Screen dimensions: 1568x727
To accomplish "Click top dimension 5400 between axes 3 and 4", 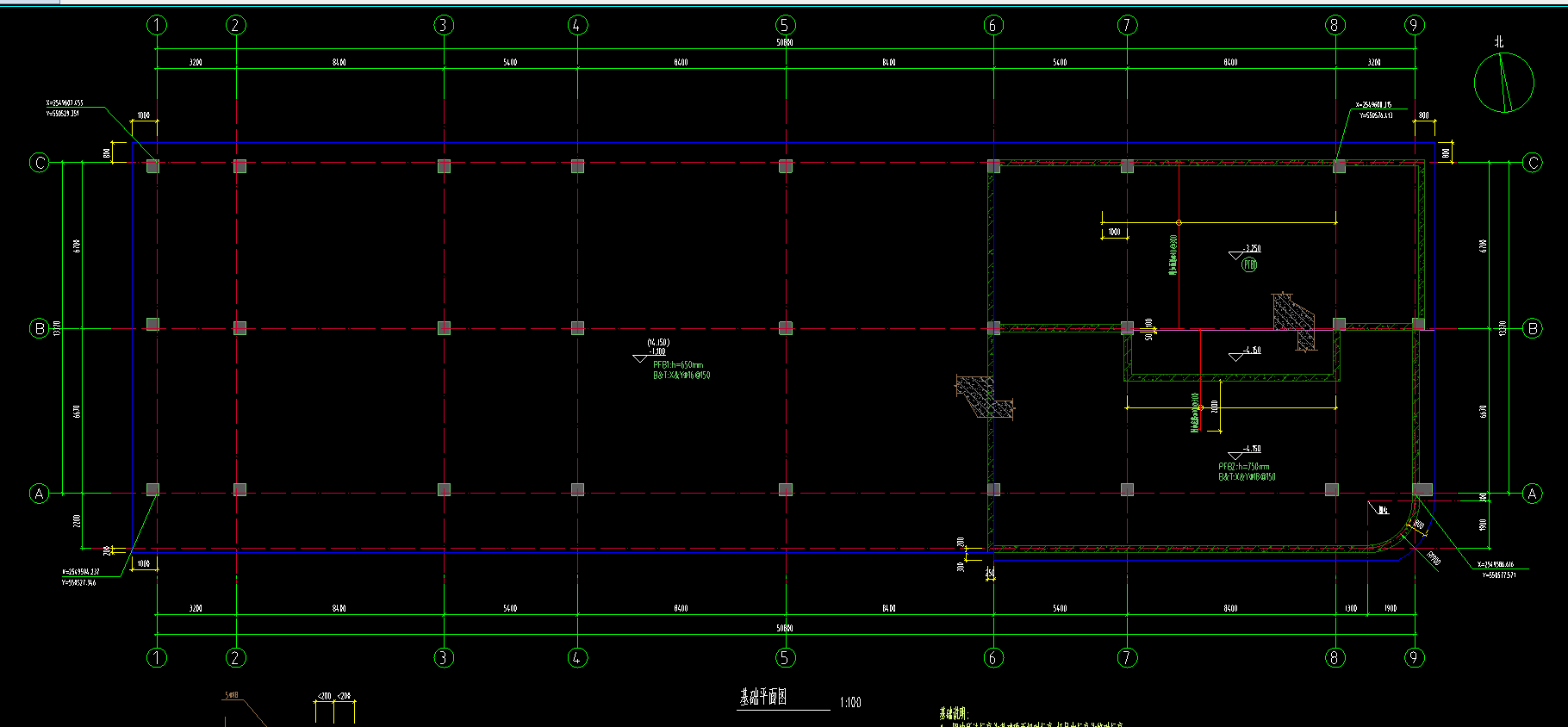I will tap(511, 62).
